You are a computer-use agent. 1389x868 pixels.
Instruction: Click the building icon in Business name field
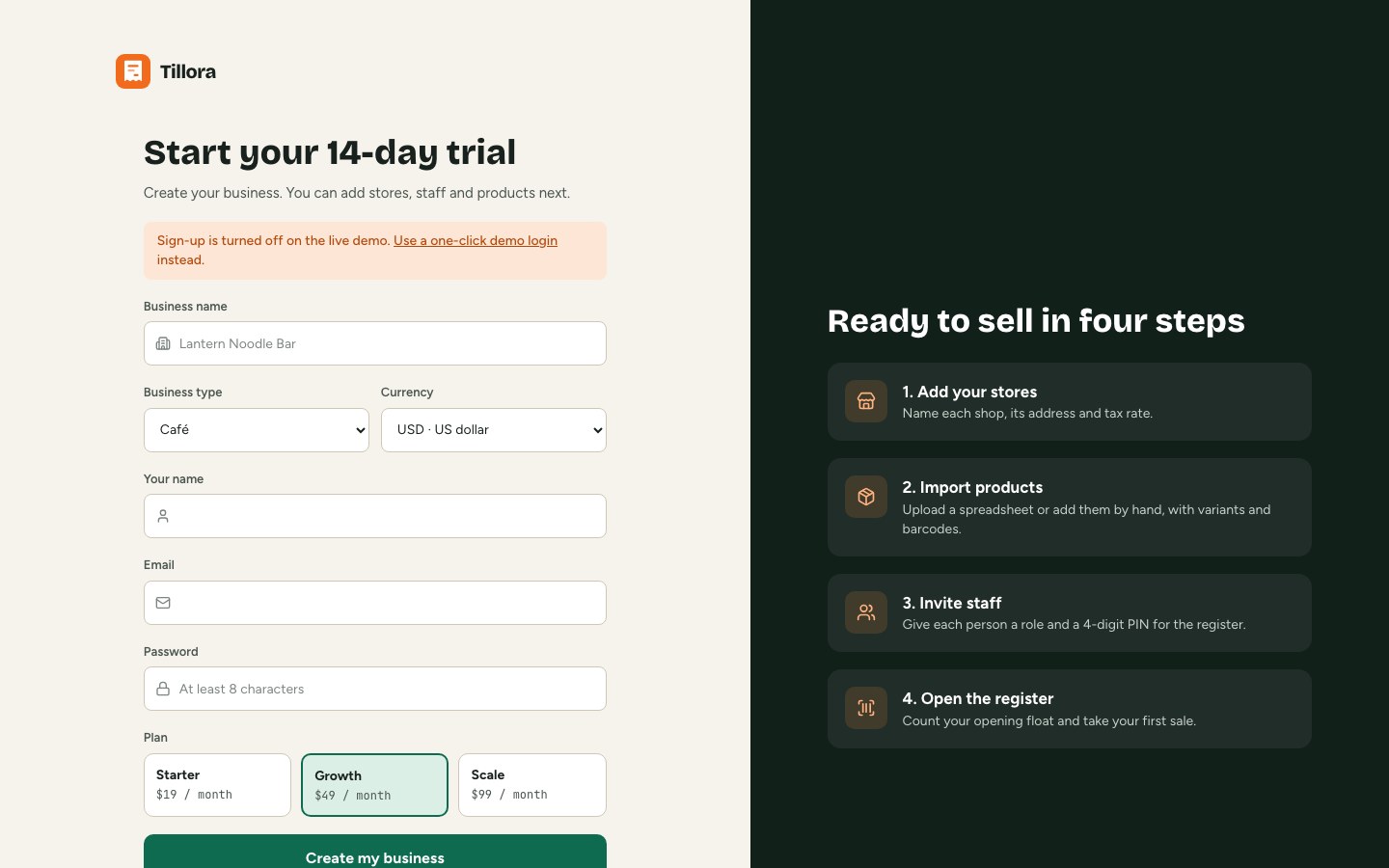click(163, 343)
